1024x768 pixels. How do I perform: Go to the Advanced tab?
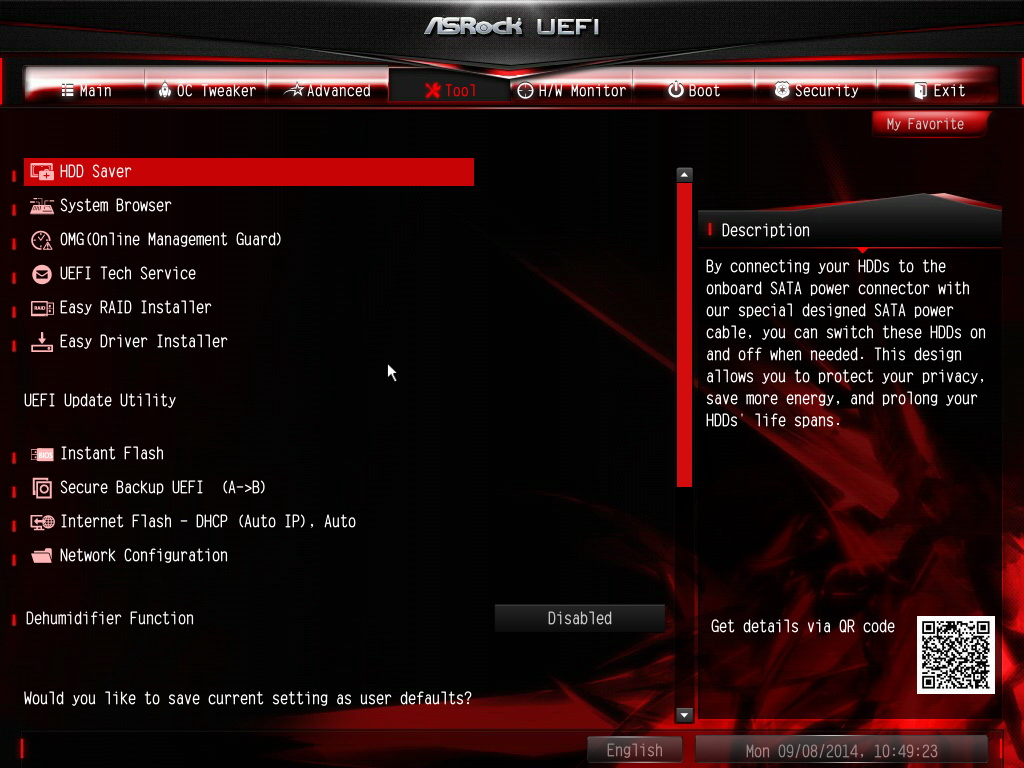point(327,87)
